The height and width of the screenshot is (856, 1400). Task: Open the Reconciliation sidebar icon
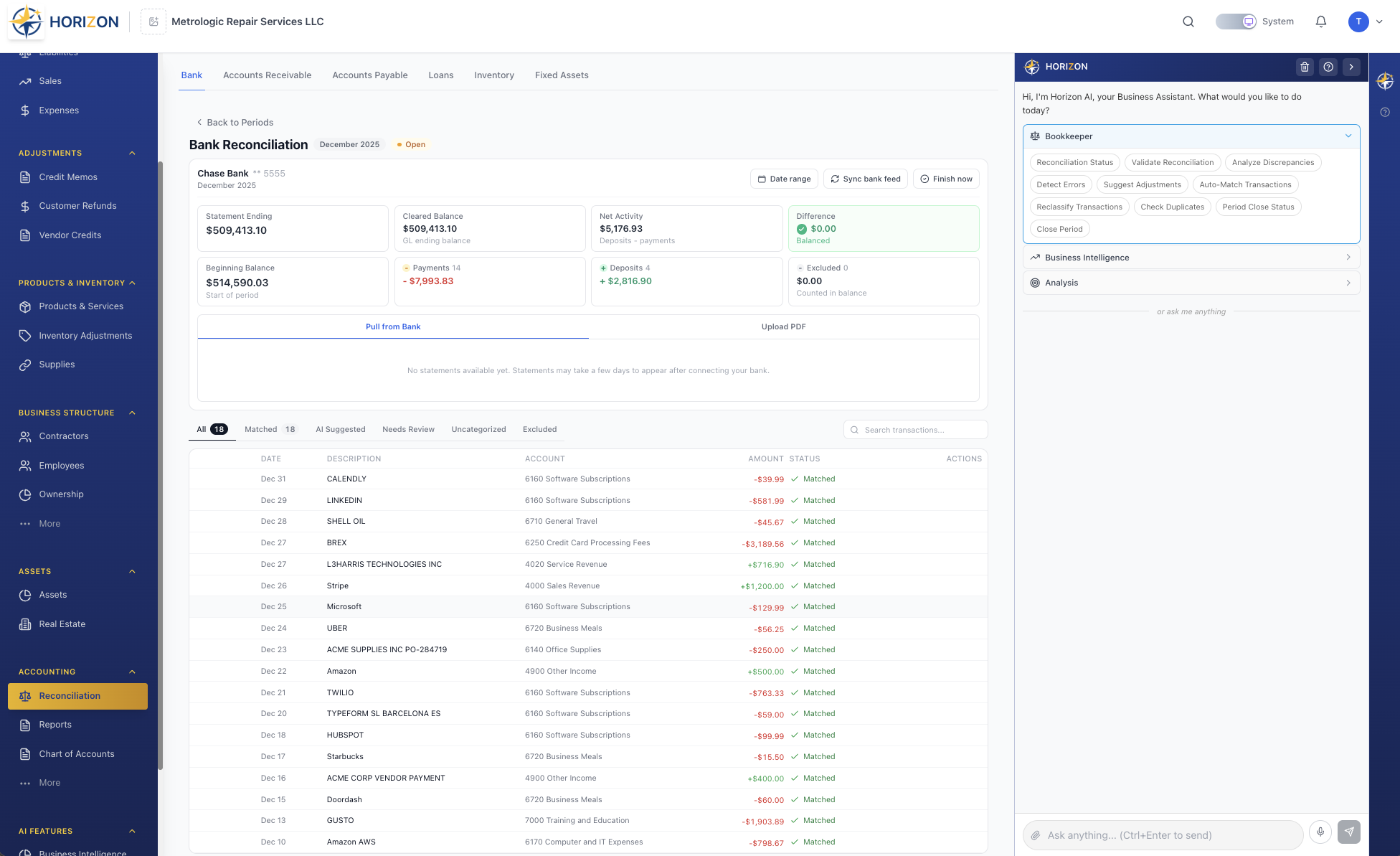26,695
